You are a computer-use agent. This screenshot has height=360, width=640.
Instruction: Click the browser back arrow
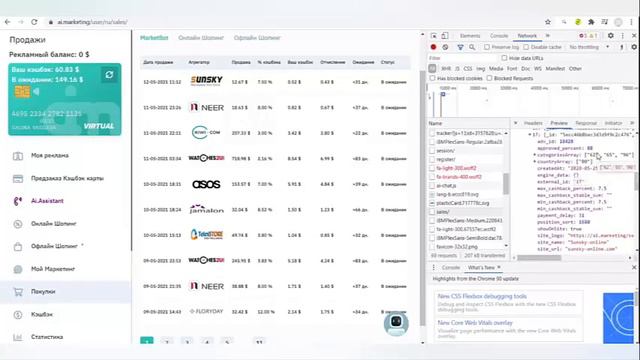[8, 22]
